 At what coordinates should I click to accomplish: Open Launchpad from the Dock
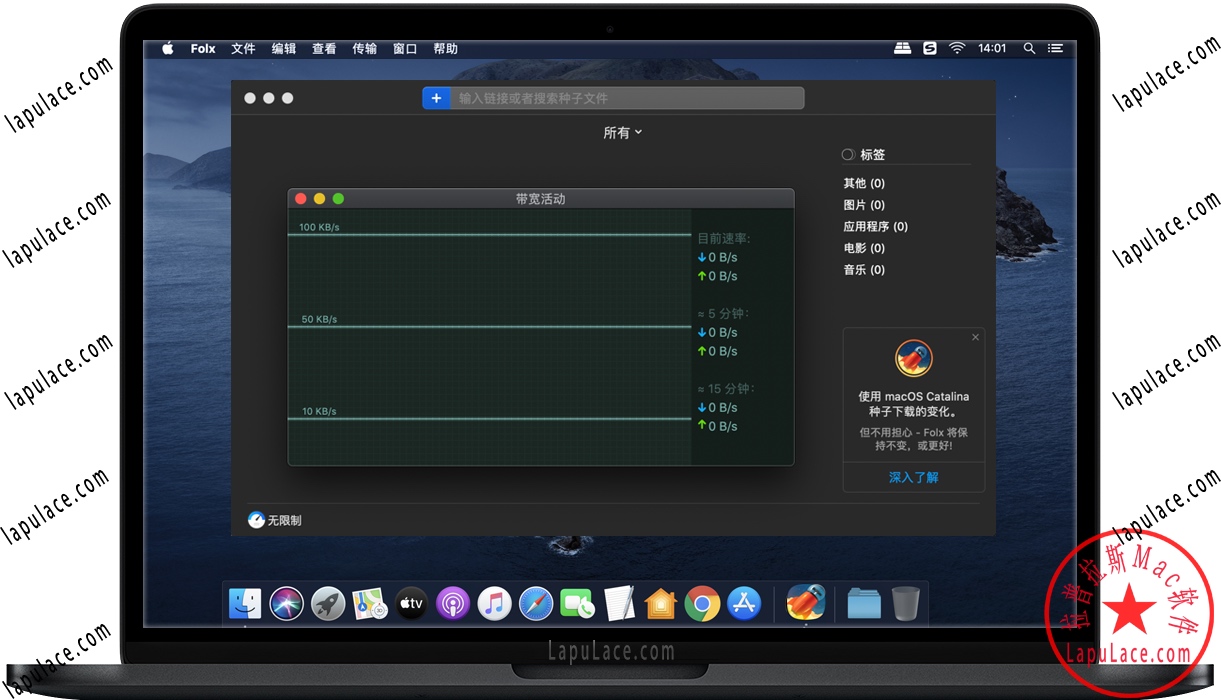click(x=328, y=603)
